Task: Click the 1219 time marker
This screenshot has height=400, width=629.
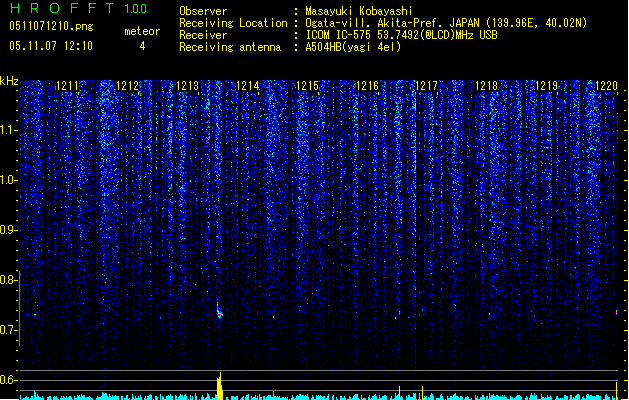Action: point(547,86)
